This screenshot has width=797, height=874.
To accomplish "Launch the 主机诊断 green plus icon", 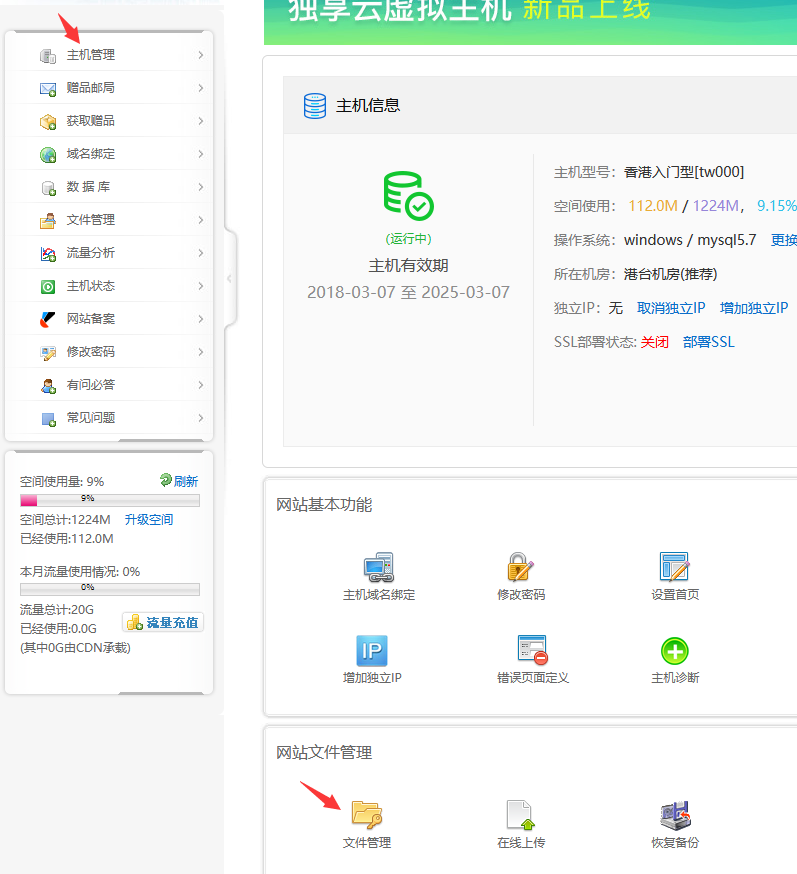I will (675, 651).
